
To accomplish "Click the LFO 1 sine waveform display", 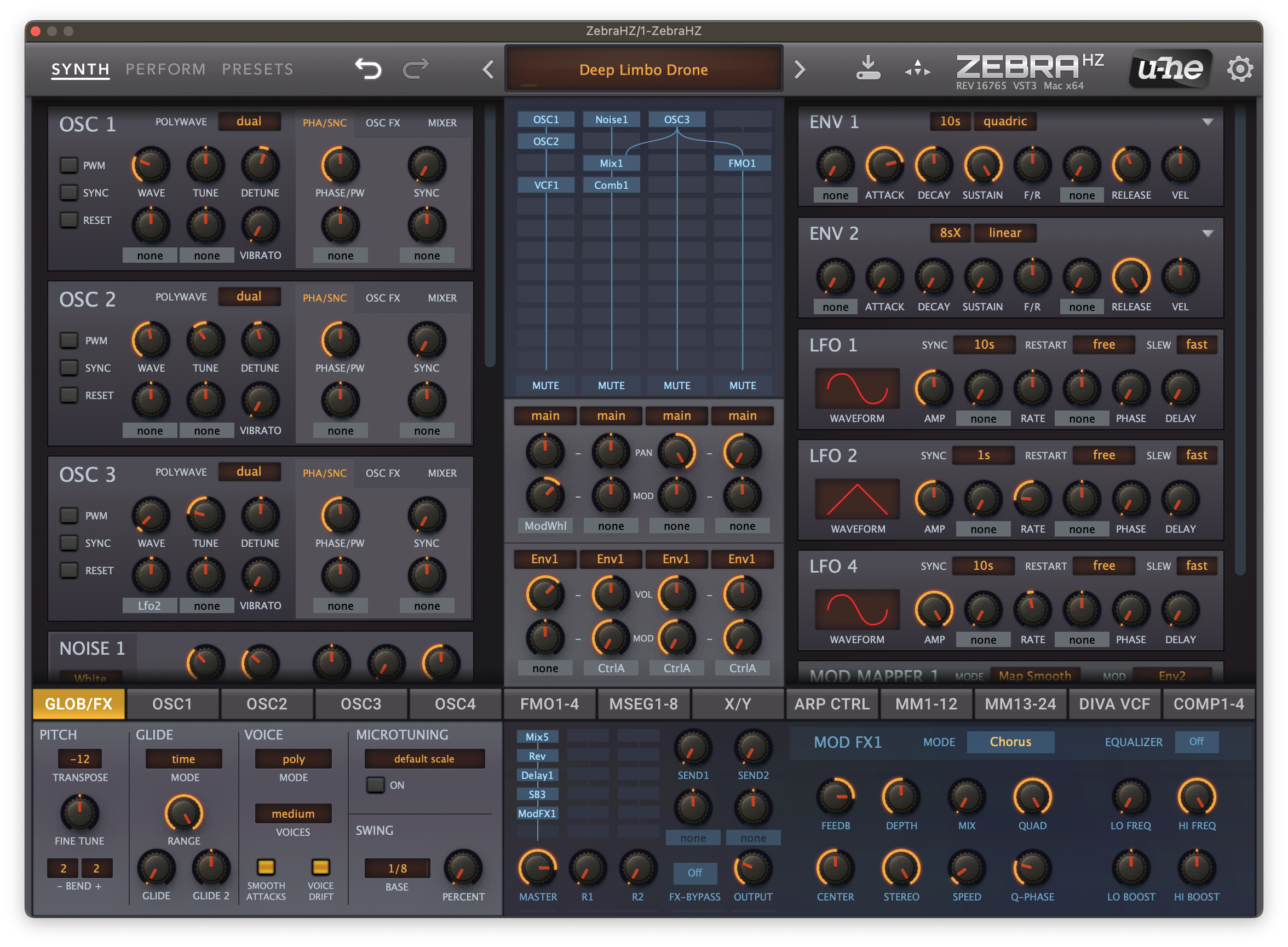I will [858, 389].
